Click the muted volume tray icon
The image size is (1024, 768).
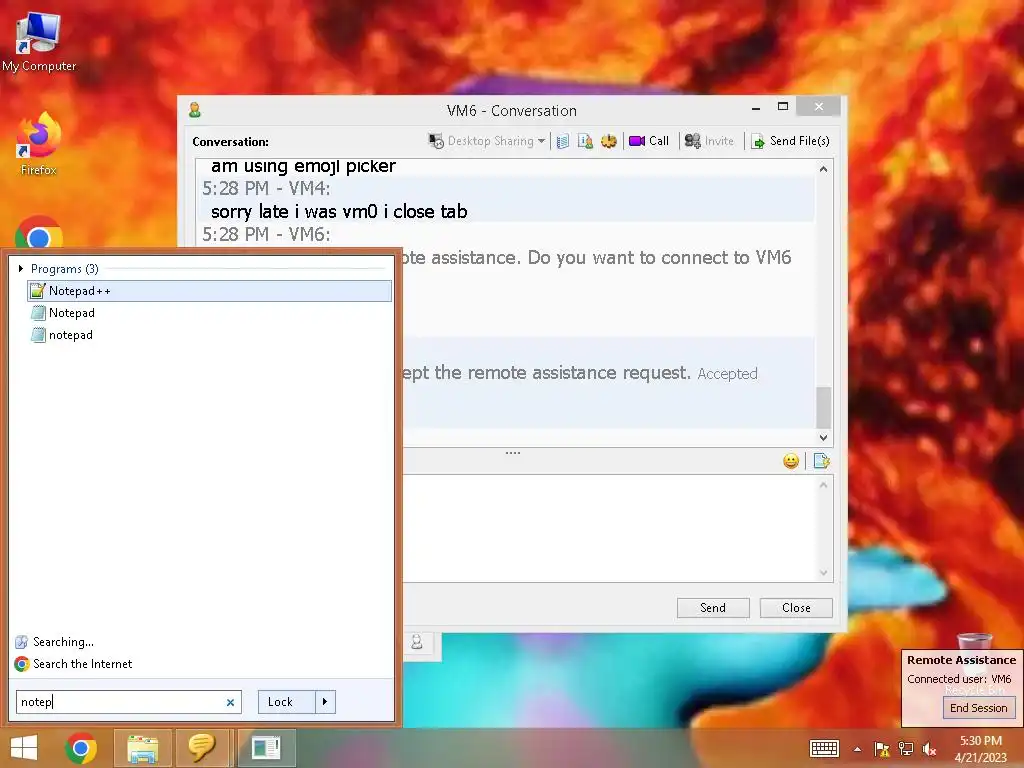929,749
